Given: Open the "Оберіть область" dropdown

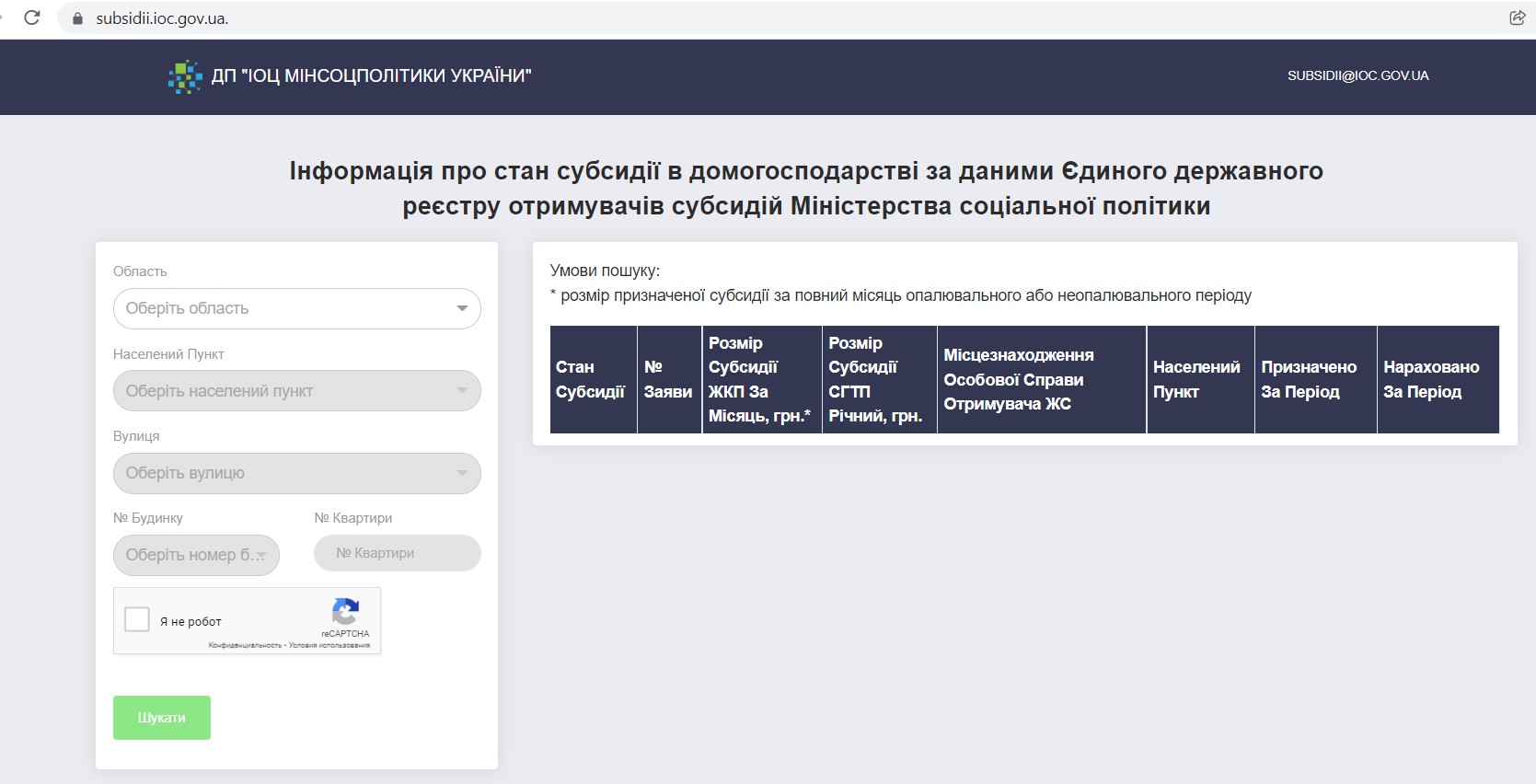Looking at the screenshot, I should coord(296,308).
